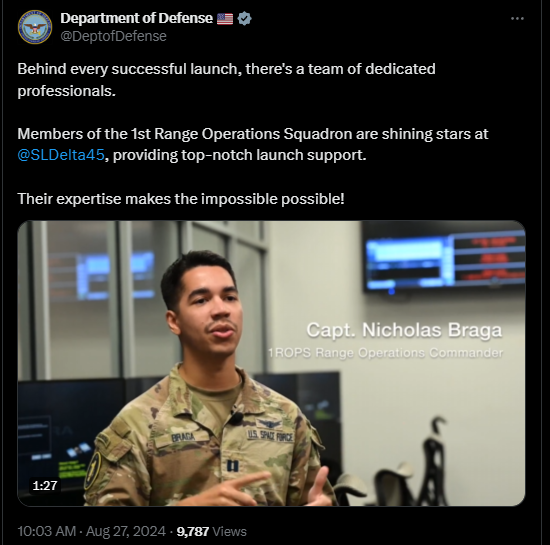View the 9,787 Views analytics

[212, 531]
